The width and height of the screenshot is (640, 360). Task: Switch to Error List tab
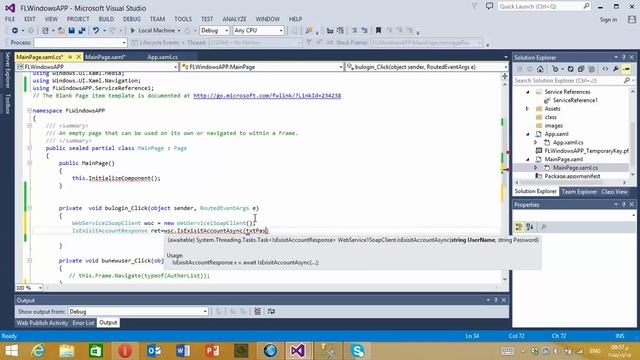83,323
